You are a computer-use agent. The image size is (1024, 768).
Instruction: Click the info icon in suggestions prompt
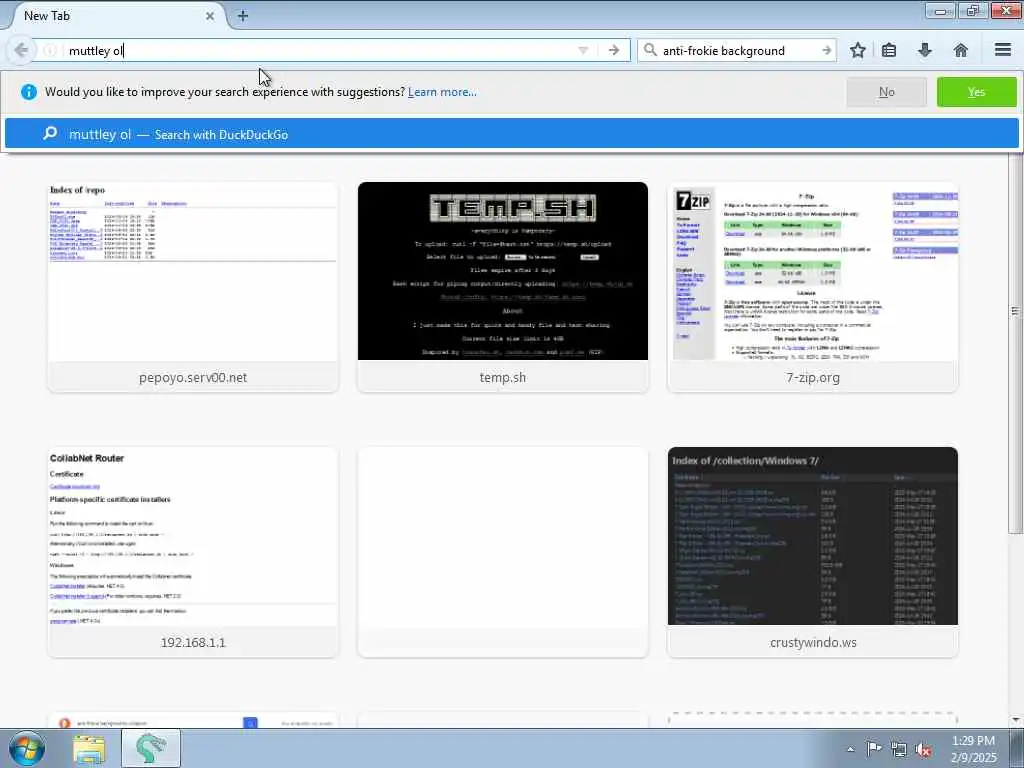(x=29, y=92)
